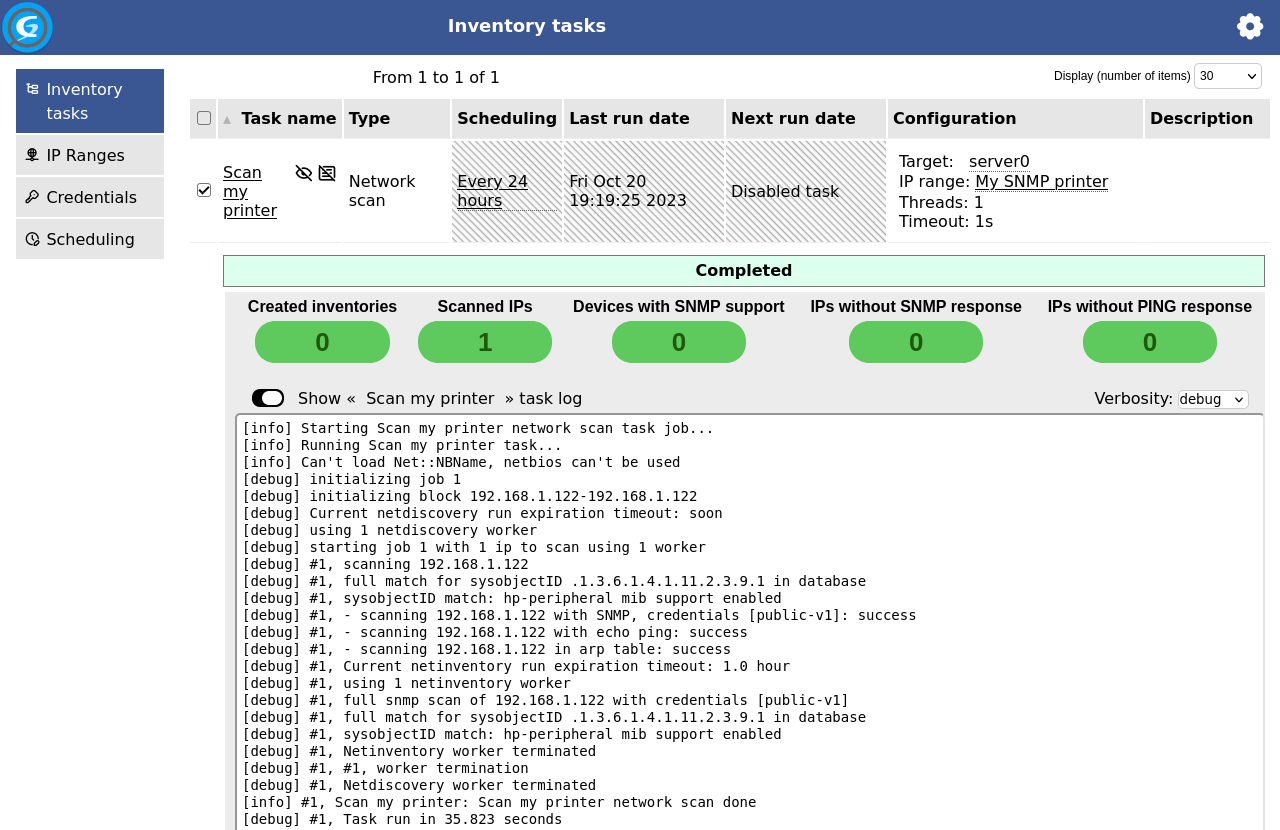Open the Scan my printer task link
This screenshot has height=830, width=1280.
click(250, 191)
